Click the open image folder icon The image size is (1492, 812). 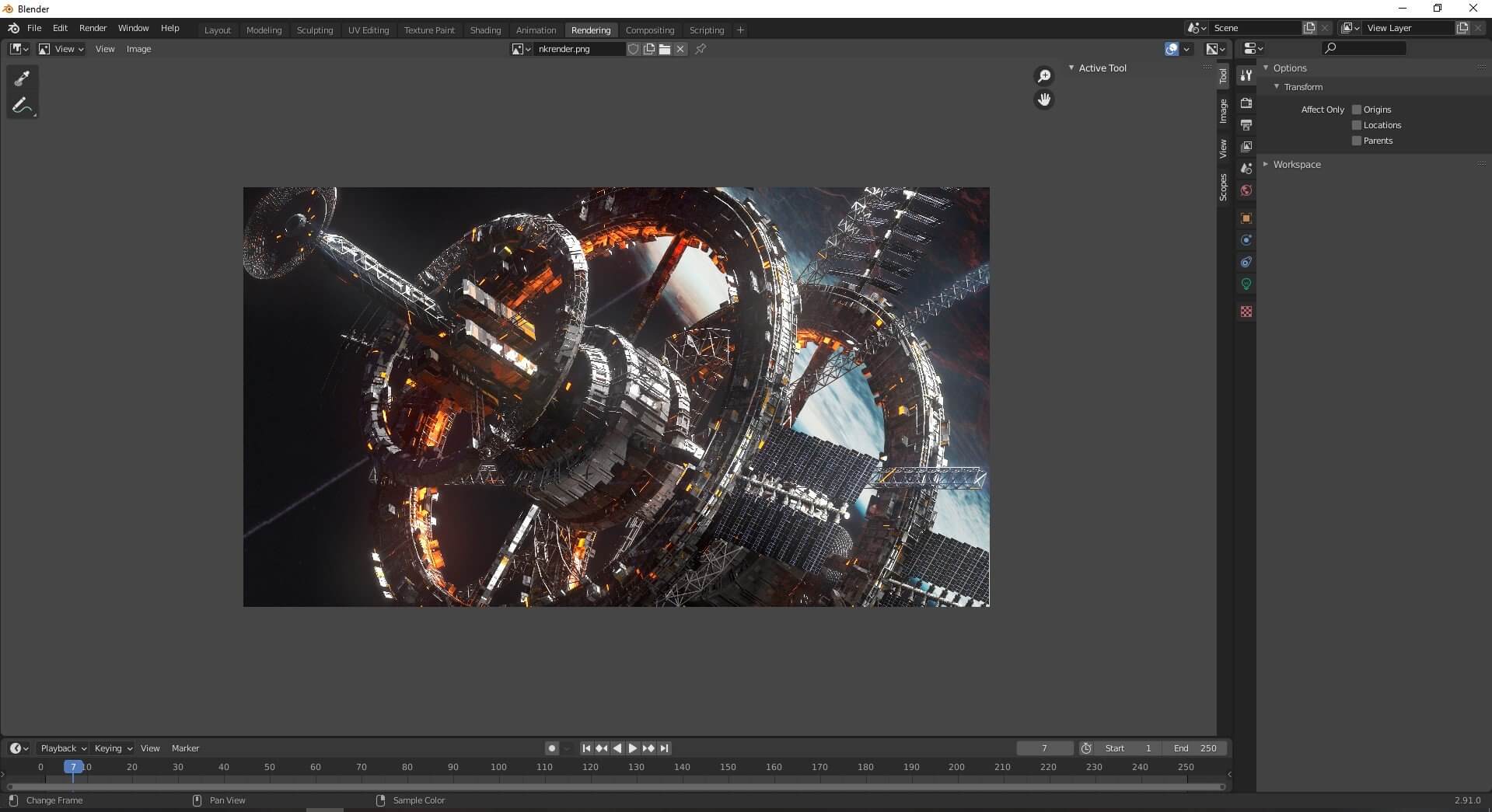(665, 49)
